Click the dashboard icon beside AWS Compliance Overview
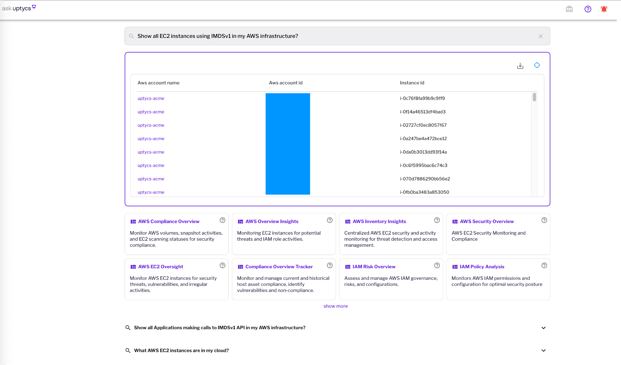Image resolution: width=621 pixels, height=365 pixels. pos(133,222)
